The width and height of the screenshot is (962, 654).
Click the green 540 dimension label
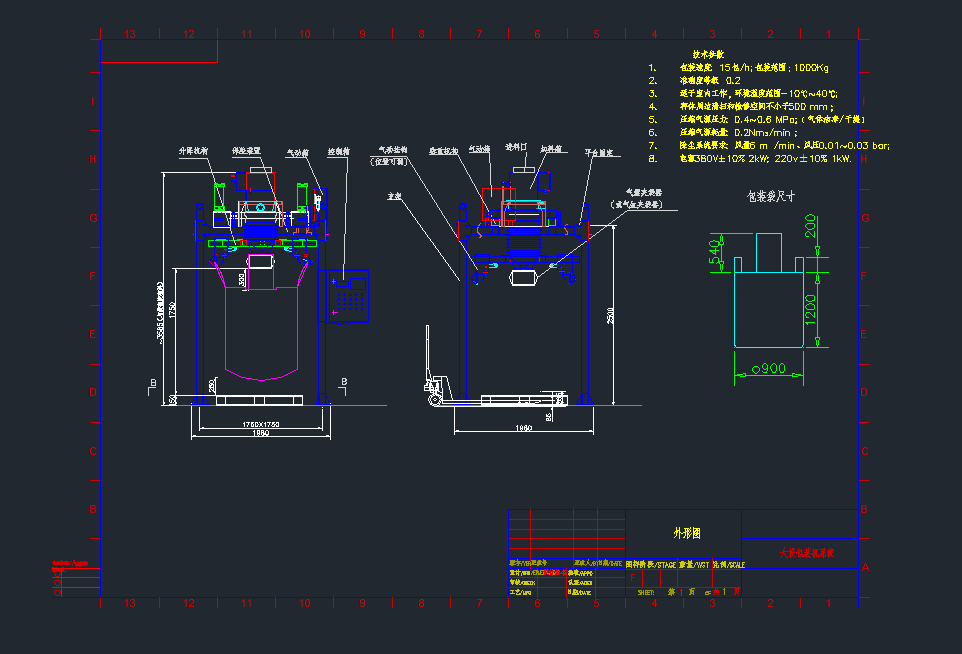[x=715, y=252]
